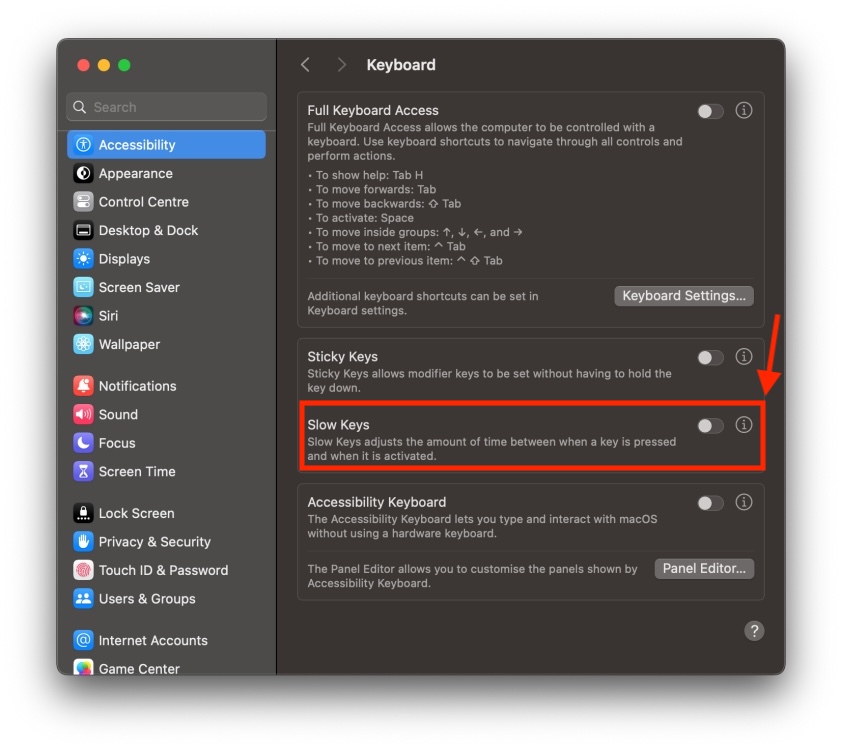Click the Keyboard page title
842x750 pixels.
401,65
